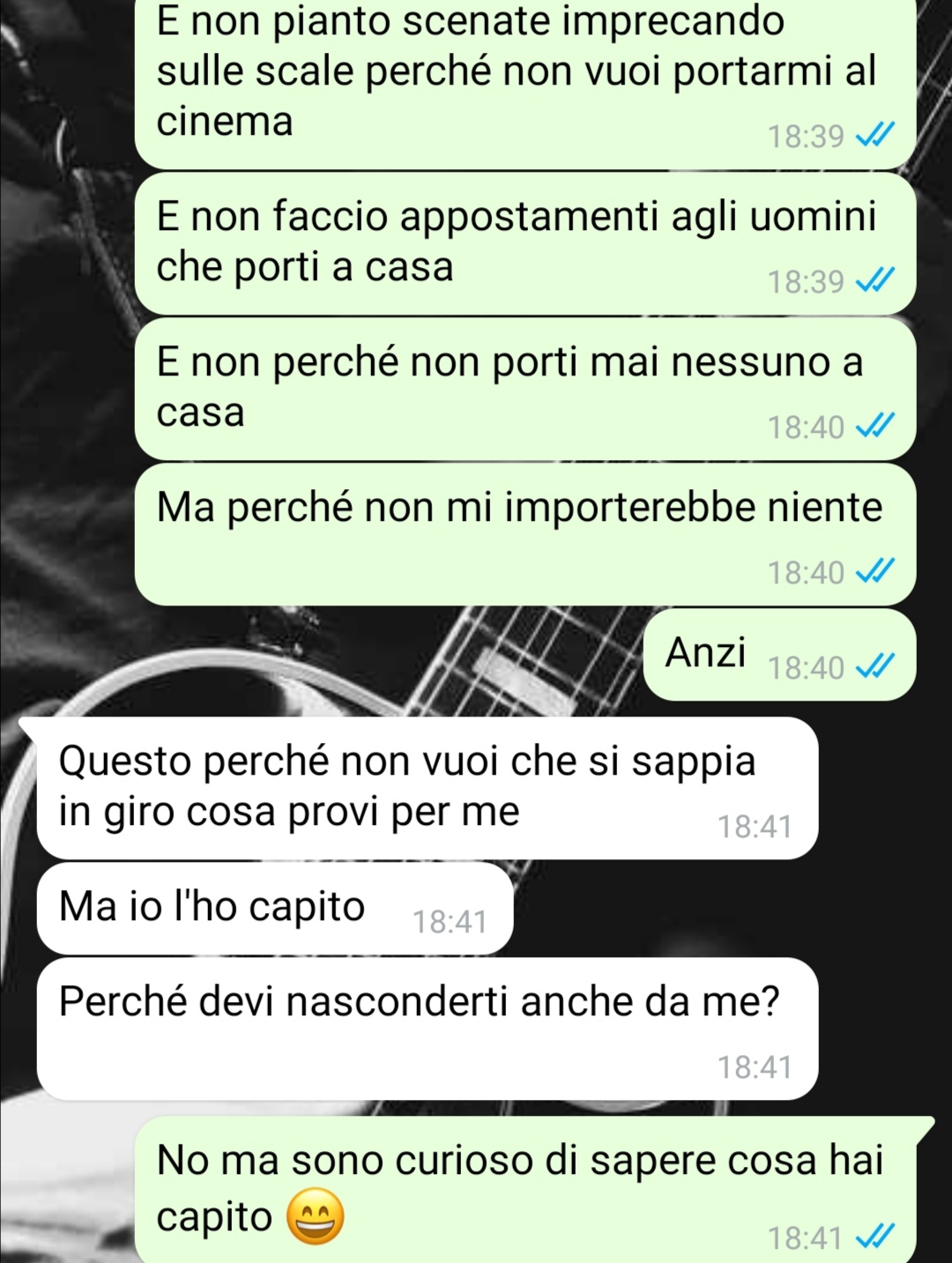Tap the bubble 'Ma perché non mi importerebbe niente'
The image size is (952, 1263).
(525, 534)
